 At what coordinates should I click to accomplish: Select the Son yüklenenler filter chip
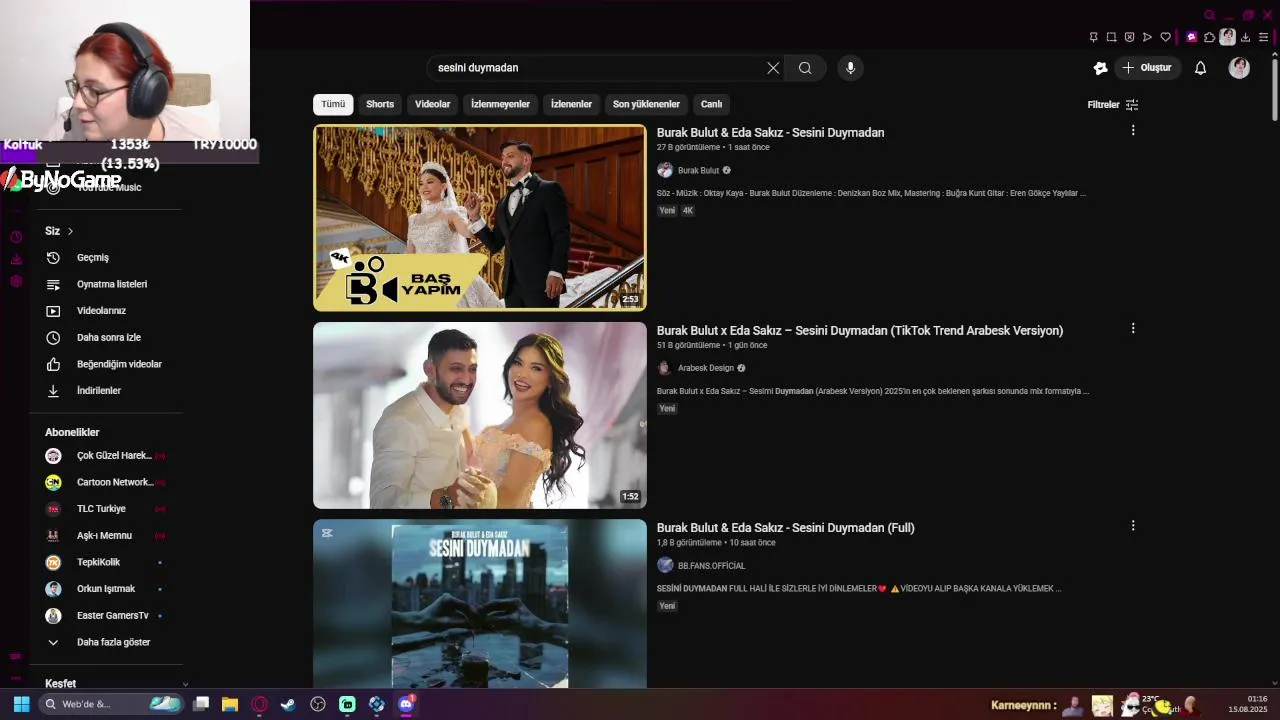[x=646, y=104]
